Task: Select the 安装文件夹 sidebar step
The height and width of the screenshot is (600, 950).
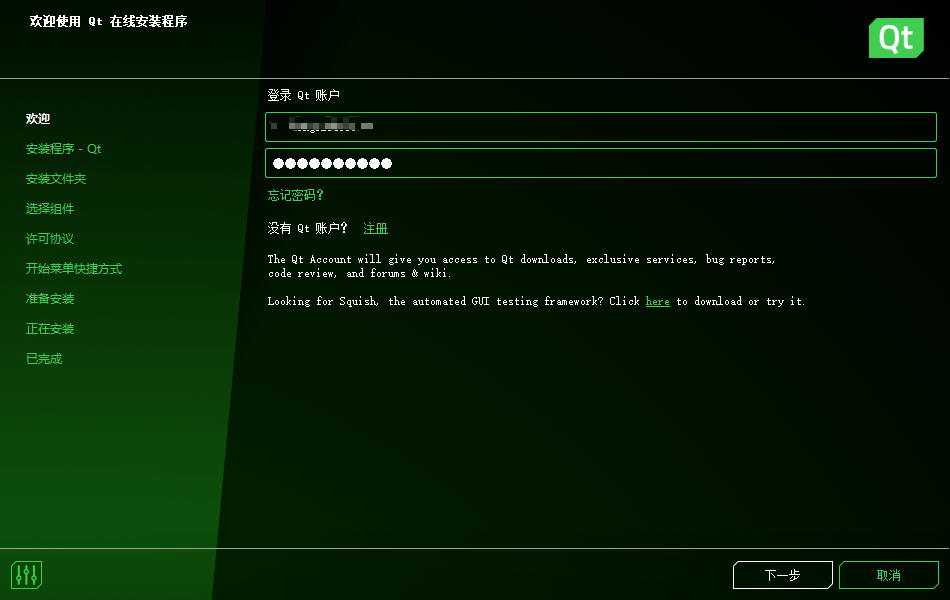Action: [x=56, y=179]
